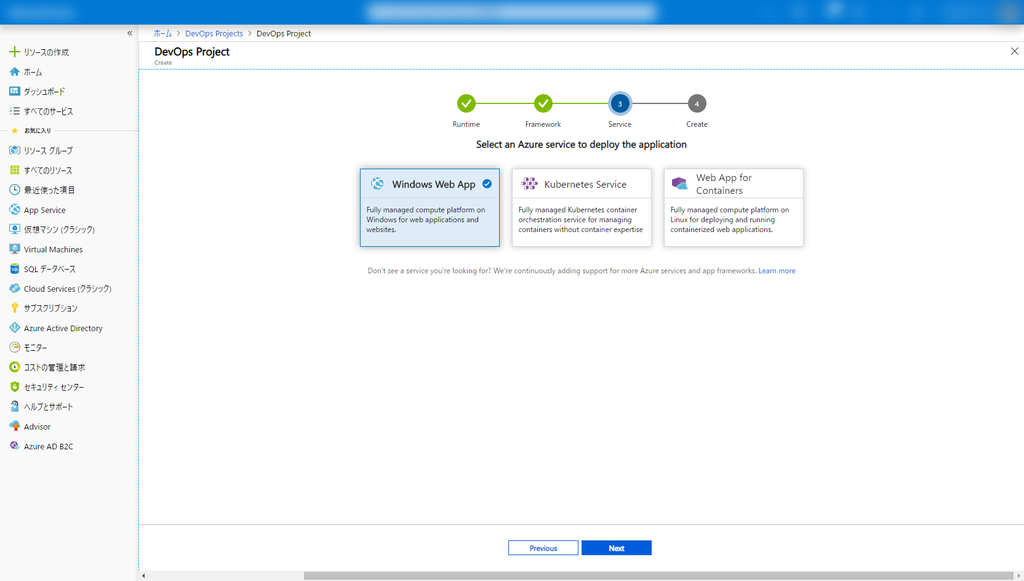Screen dimensions: 1024x581
Task: Open the Monitor gauge icon
Action: [x=14, y=347]
